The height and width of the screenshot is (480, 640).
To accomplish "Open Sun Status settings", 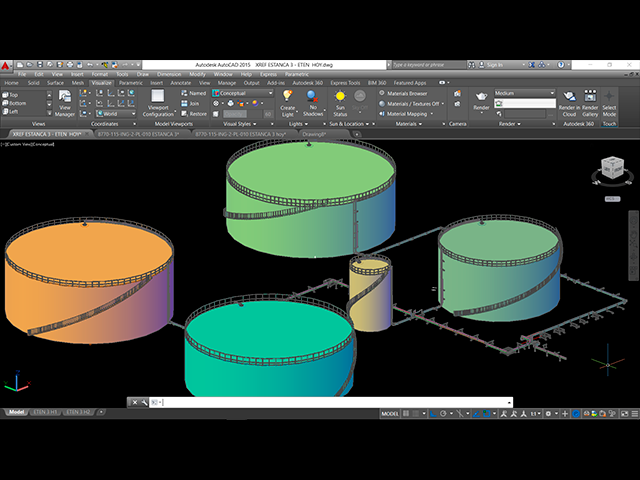I will 339,100.
